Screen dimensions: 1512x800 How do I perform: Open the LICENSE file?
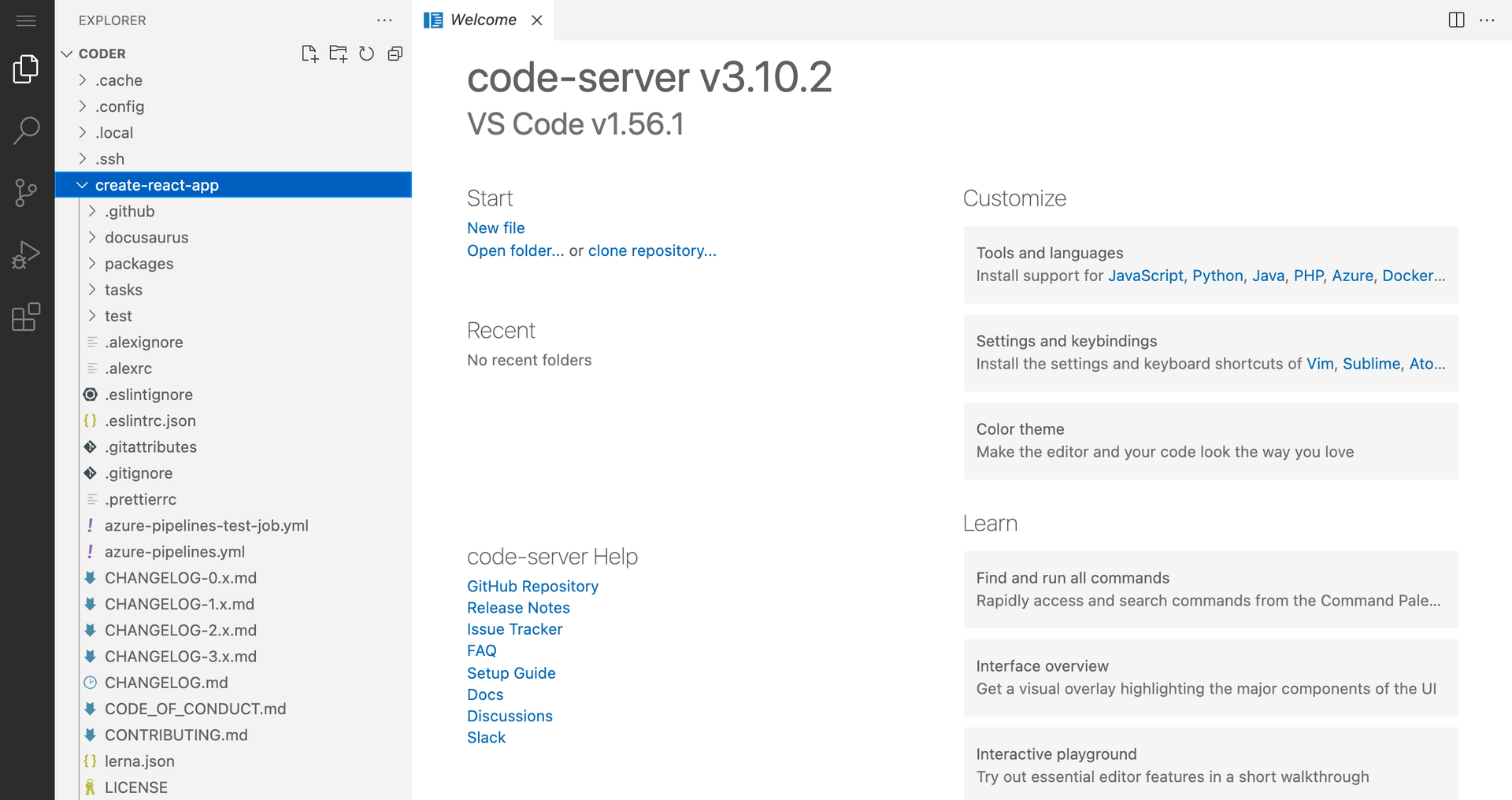pos(233,787)
